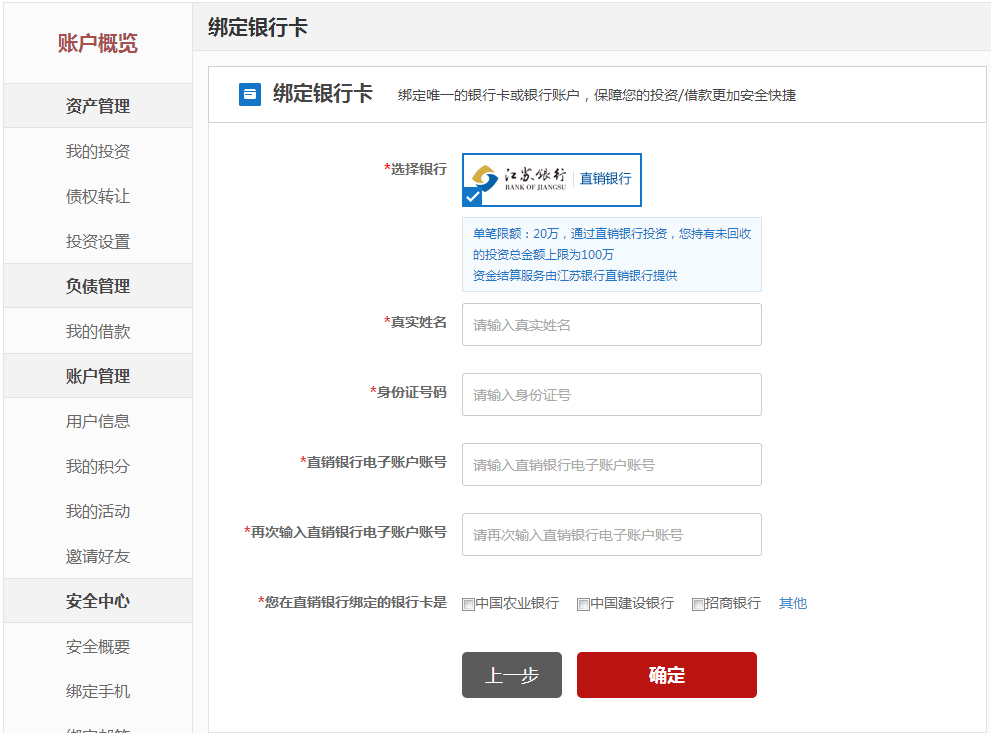Click the 直销银行电子账户账号 input field
The width and height of the screenshot is (991, 733).
coord(611,465)
